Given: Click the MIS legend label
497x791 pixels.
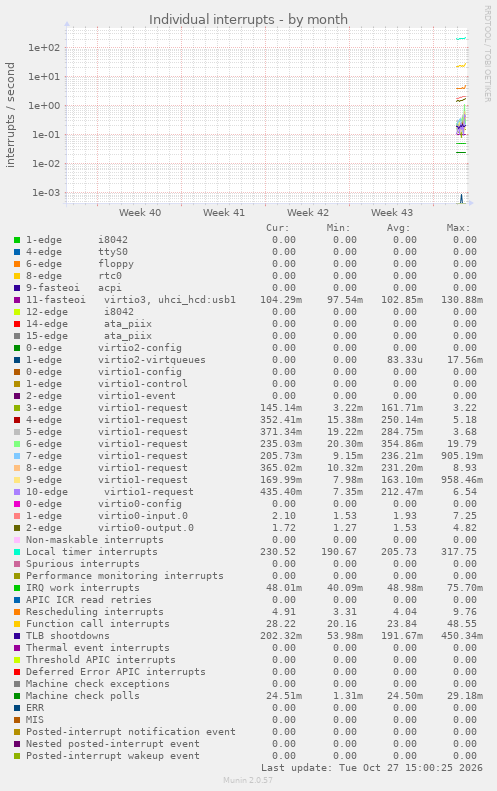Looking at the screenshot, I should tap(35, 720).
